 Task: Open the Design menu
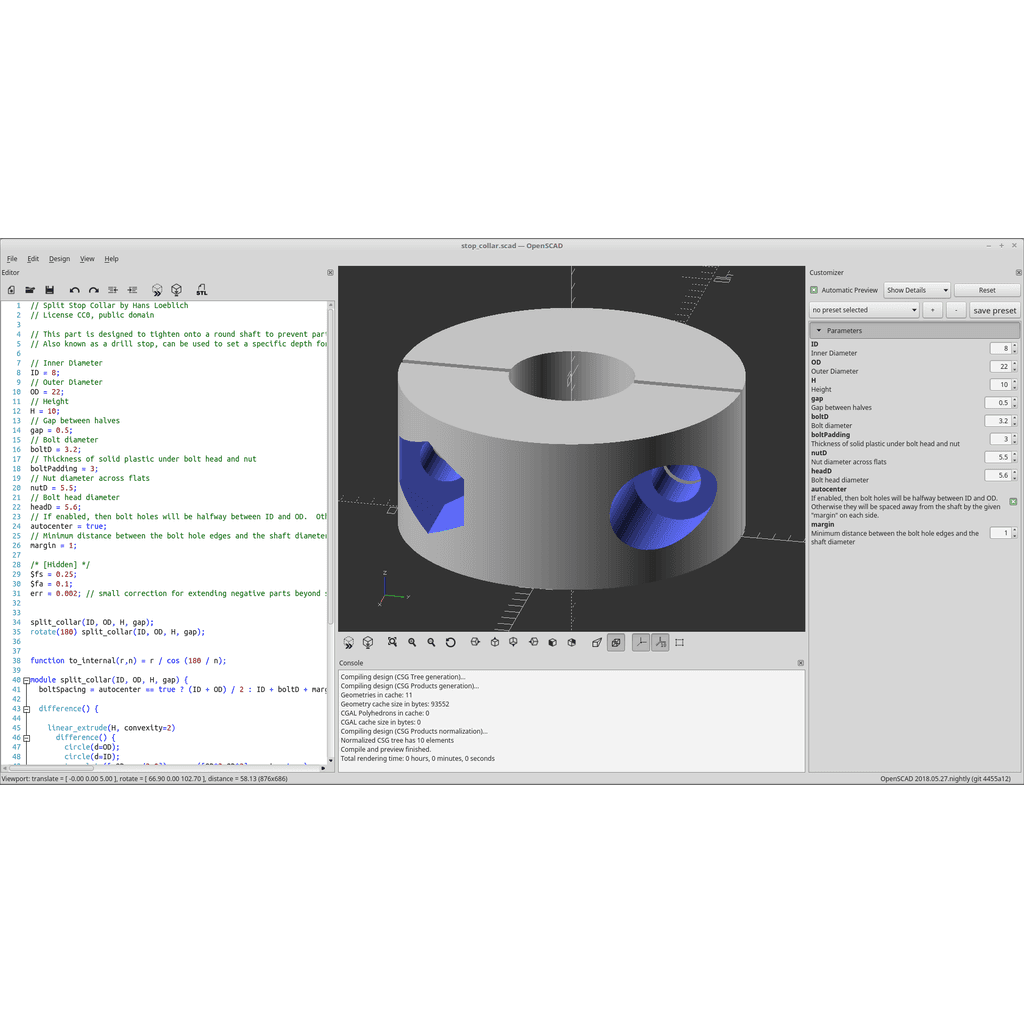tap(59, 259)
